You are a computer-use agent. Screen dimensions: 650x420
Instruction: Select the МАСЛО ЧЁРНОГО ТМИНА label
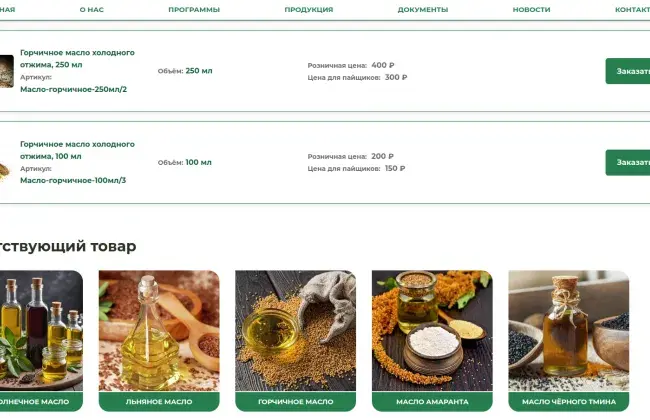coord(569,401)
